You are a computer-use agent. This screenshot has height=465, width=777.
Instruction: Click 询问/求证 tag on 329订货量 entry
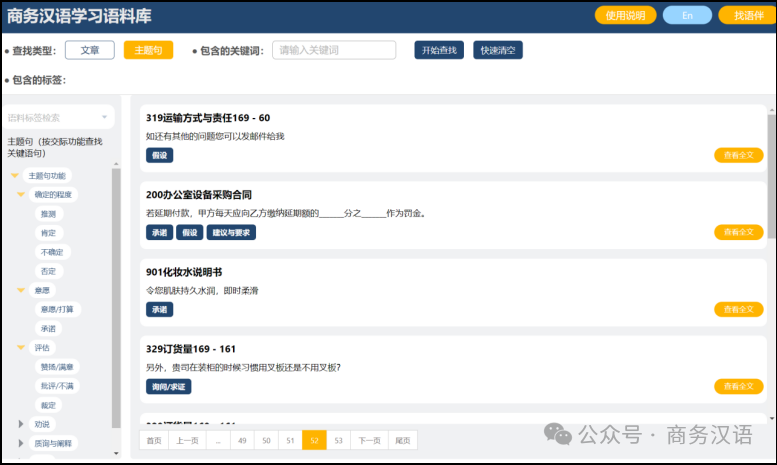point(168,386)
